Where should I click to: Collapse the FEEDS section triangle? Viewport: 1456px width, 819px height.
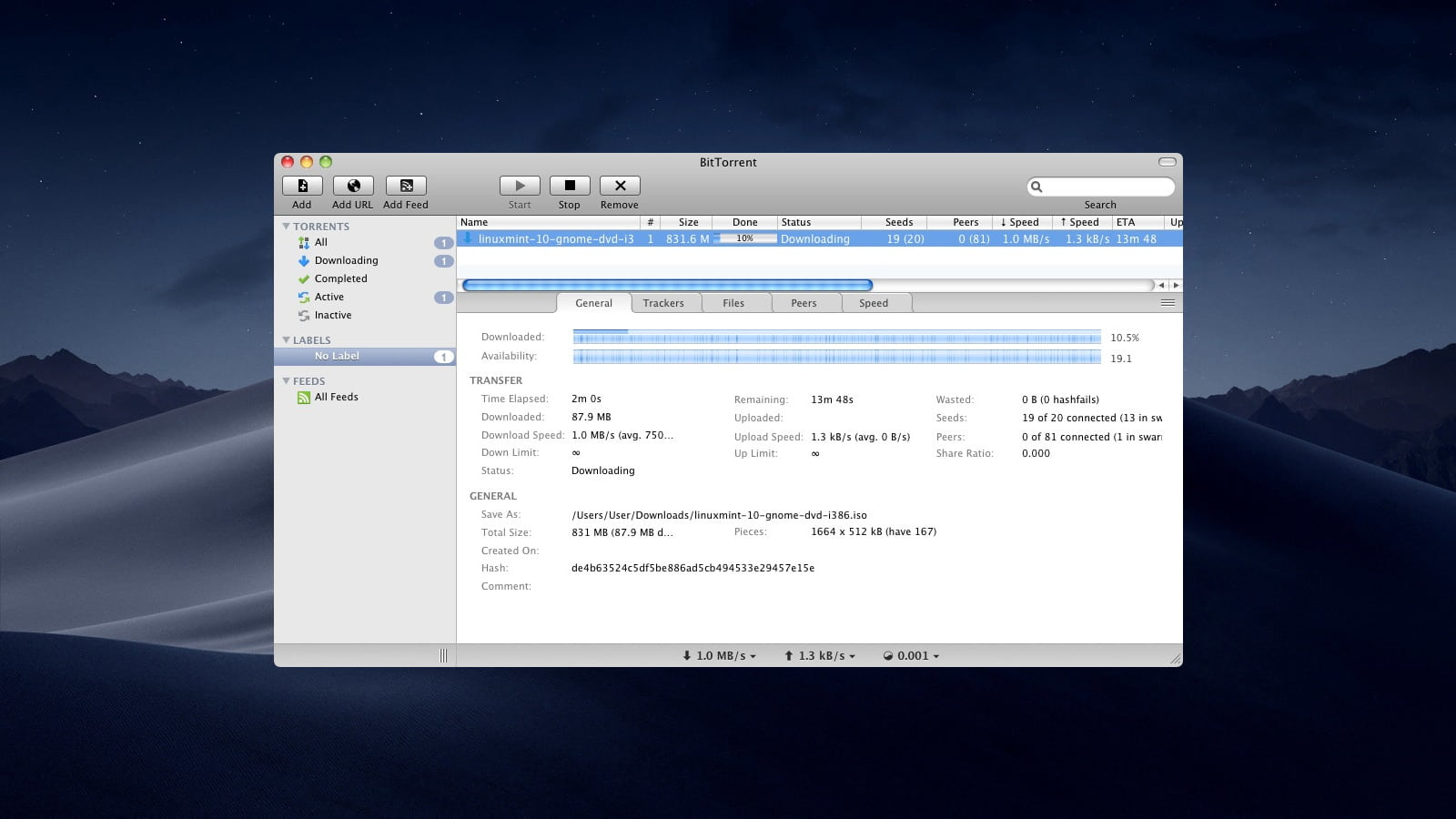(x=286, y=380)
